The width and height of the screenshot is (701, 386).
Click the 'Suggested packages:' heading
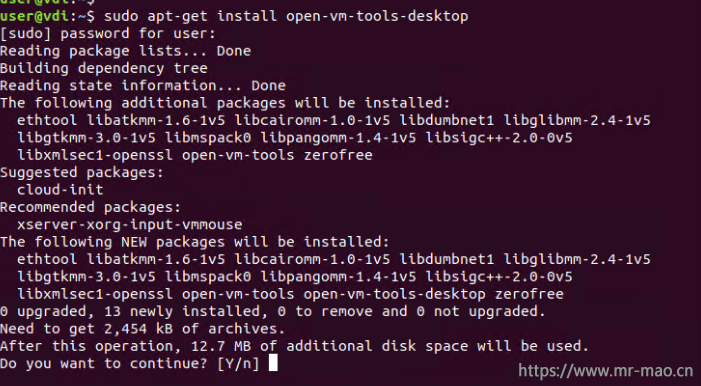click(82, 173)
